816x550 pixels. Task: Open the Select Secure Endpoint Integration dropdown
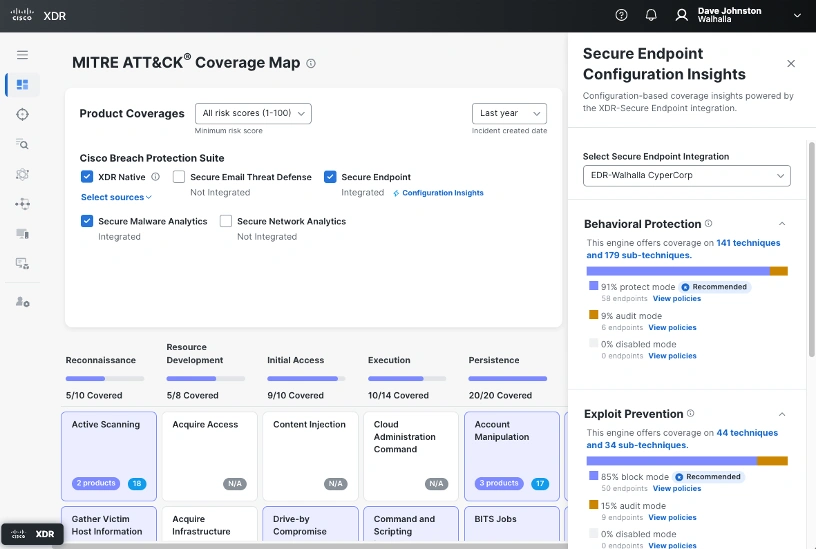[686, 176]
